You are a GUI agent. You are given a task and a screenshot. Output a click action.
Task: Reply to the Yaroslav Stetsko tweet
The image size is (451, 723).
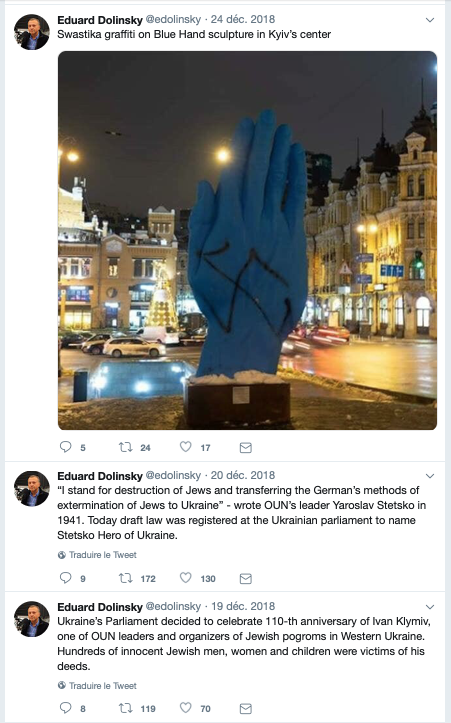coord(66,578)
